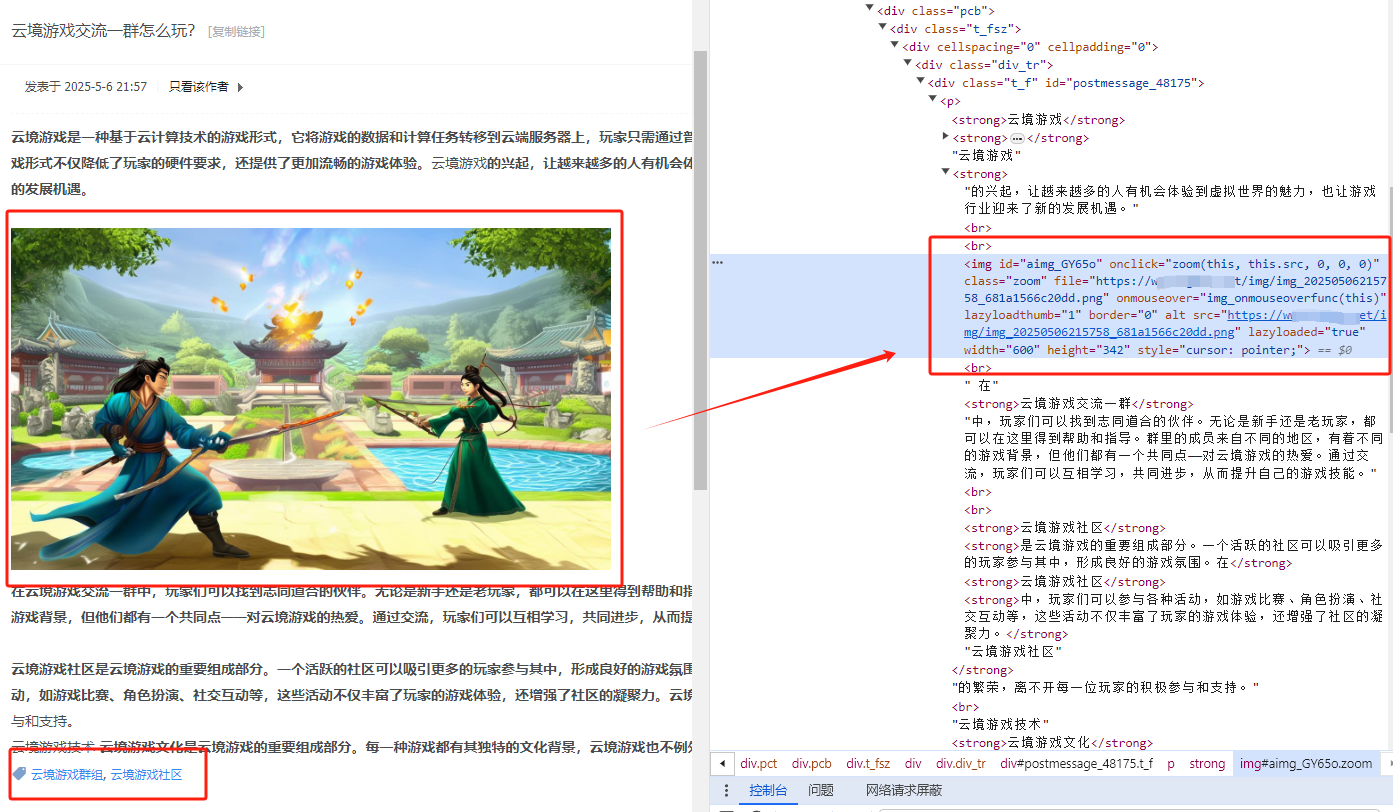Click the 复制链接 link by the title
This screenshot has height=812, width=1393.
tap(236, 32)
